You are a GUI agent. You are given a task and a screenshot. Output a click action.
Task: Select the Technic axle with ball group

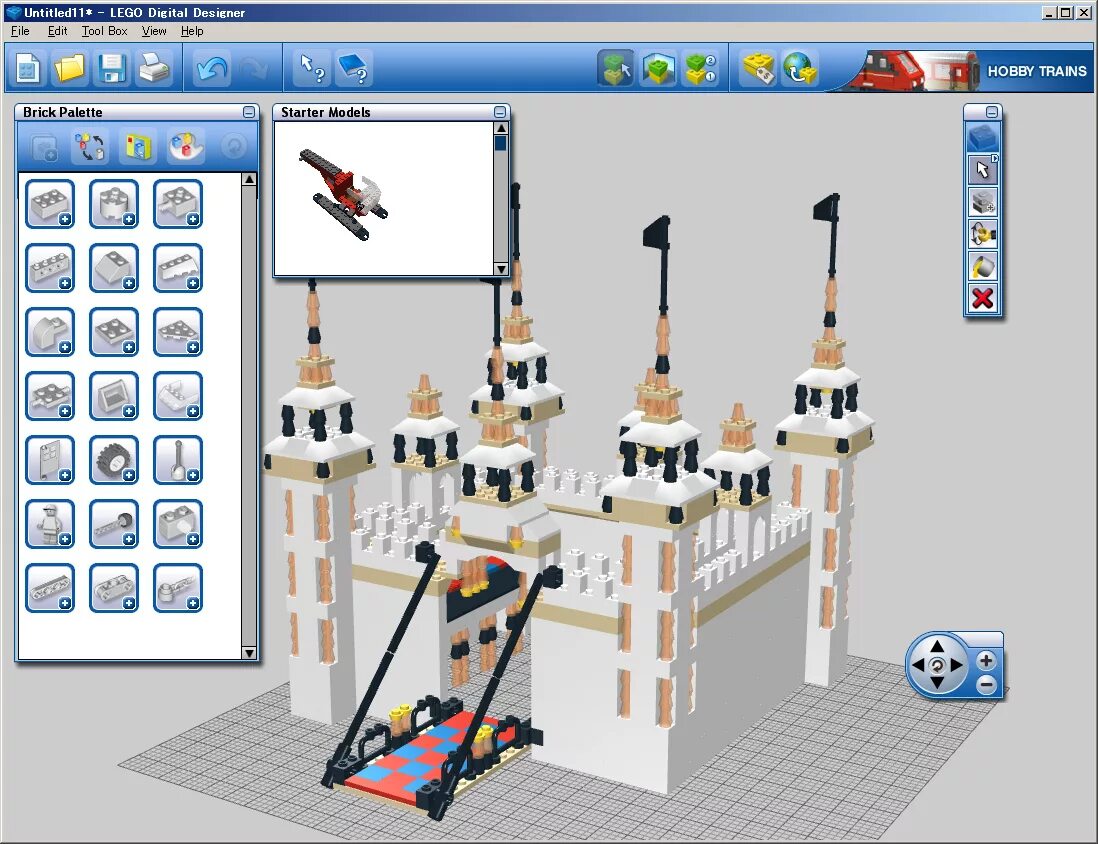pyautogui.click(x=114, y=524)
